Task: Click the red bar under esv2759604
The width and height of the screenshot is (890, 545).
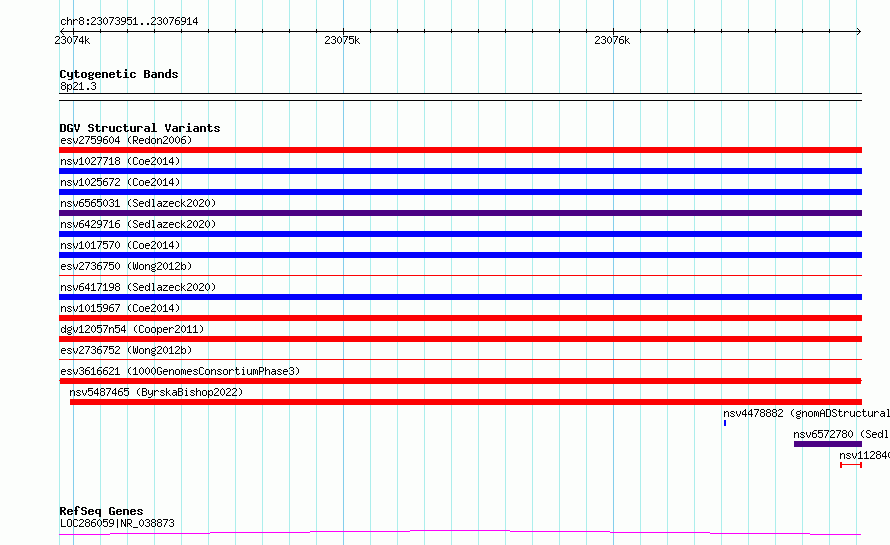Action: (x=460, y=150)
